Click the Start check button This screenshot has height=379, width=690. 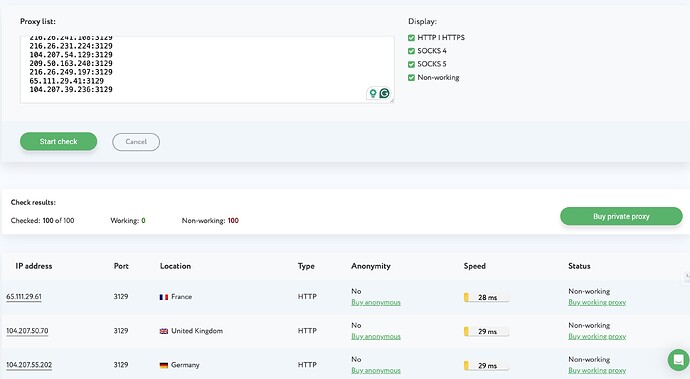59,141
